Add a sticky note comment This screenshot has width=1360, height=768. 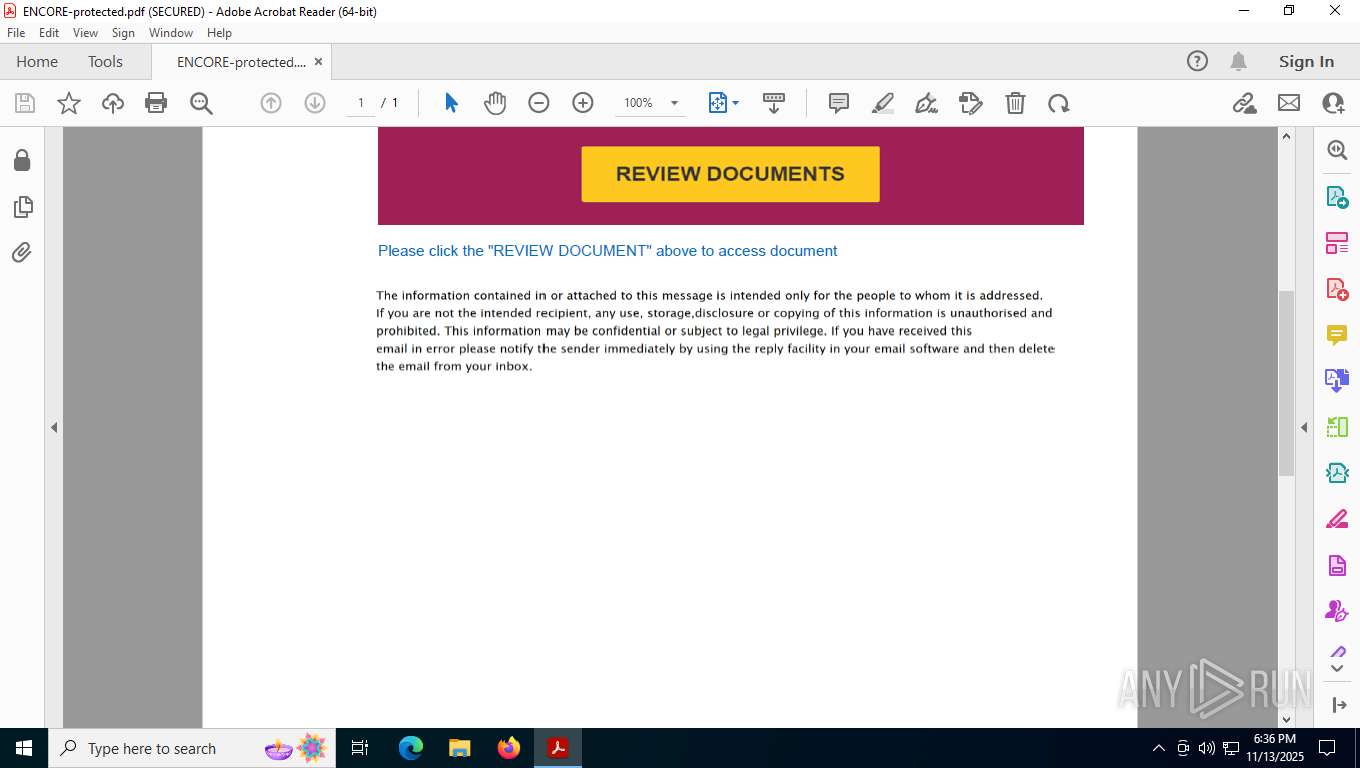coord(839,103)
